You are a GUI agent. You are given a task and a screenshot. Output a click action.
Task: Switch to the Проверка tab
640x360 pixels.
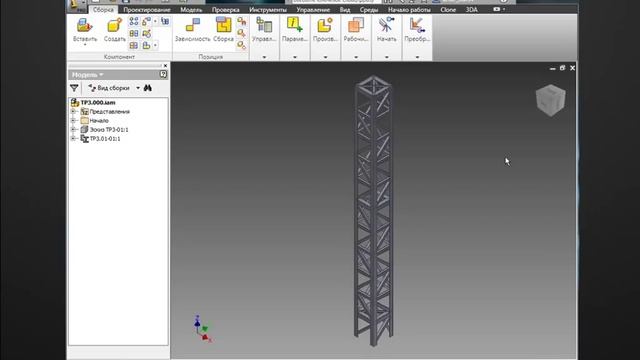[x=225, y=10]
